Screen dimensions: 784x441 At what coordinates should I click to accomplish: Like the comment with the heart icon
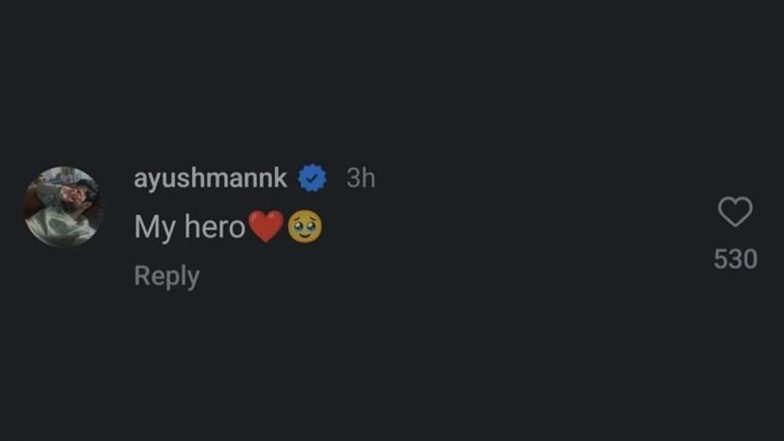[x=735, y=212]
